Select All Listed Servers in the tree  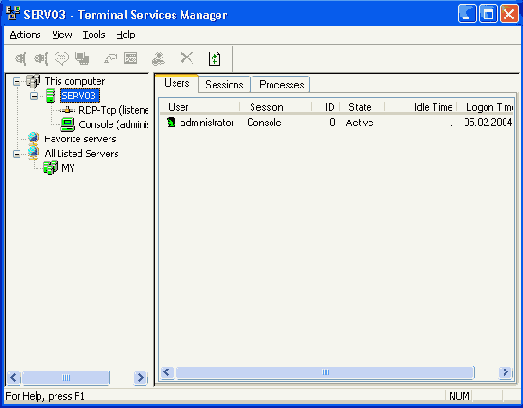pos(81,153)
